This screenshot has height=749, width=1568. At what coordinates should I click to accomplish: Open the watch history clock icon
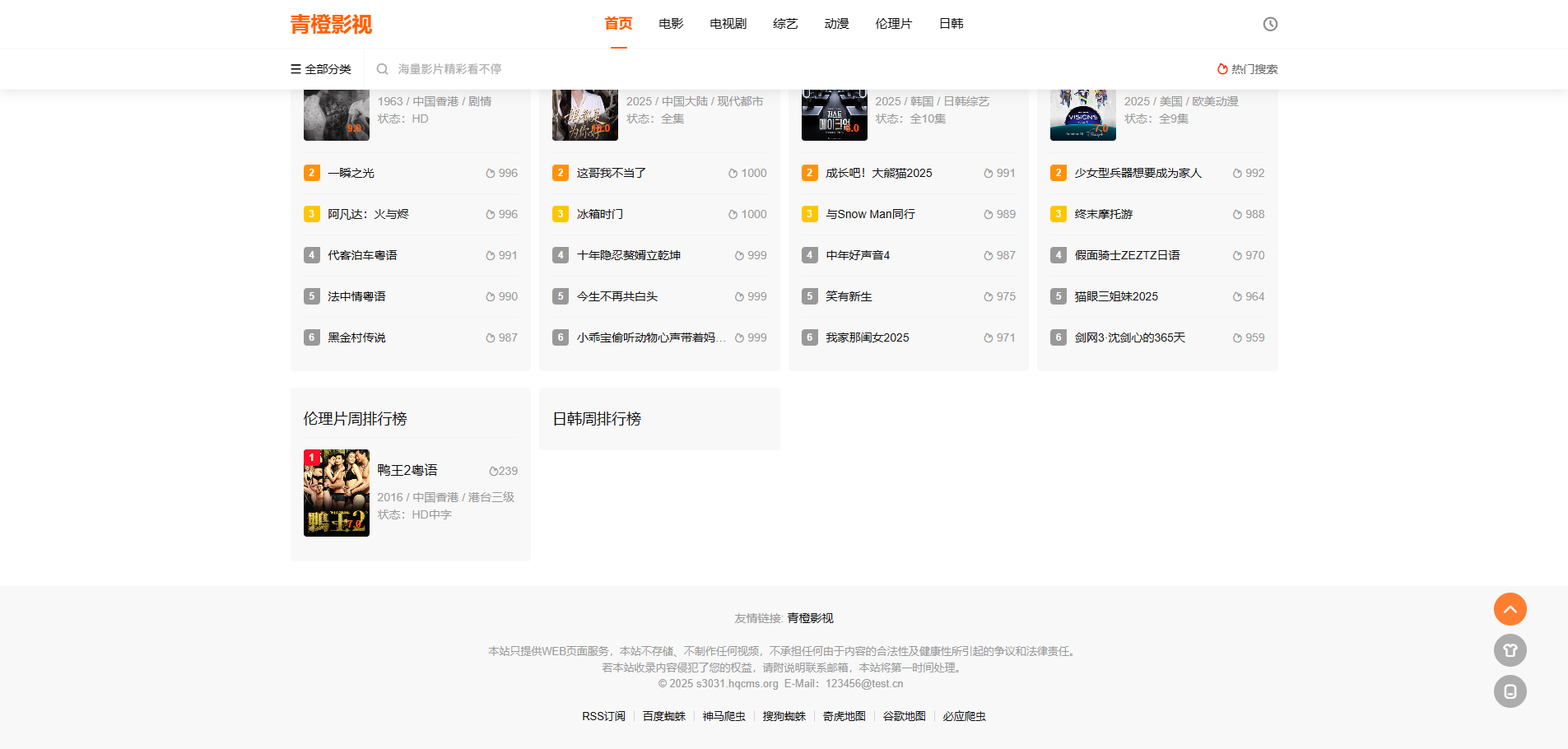(1270, 24)
